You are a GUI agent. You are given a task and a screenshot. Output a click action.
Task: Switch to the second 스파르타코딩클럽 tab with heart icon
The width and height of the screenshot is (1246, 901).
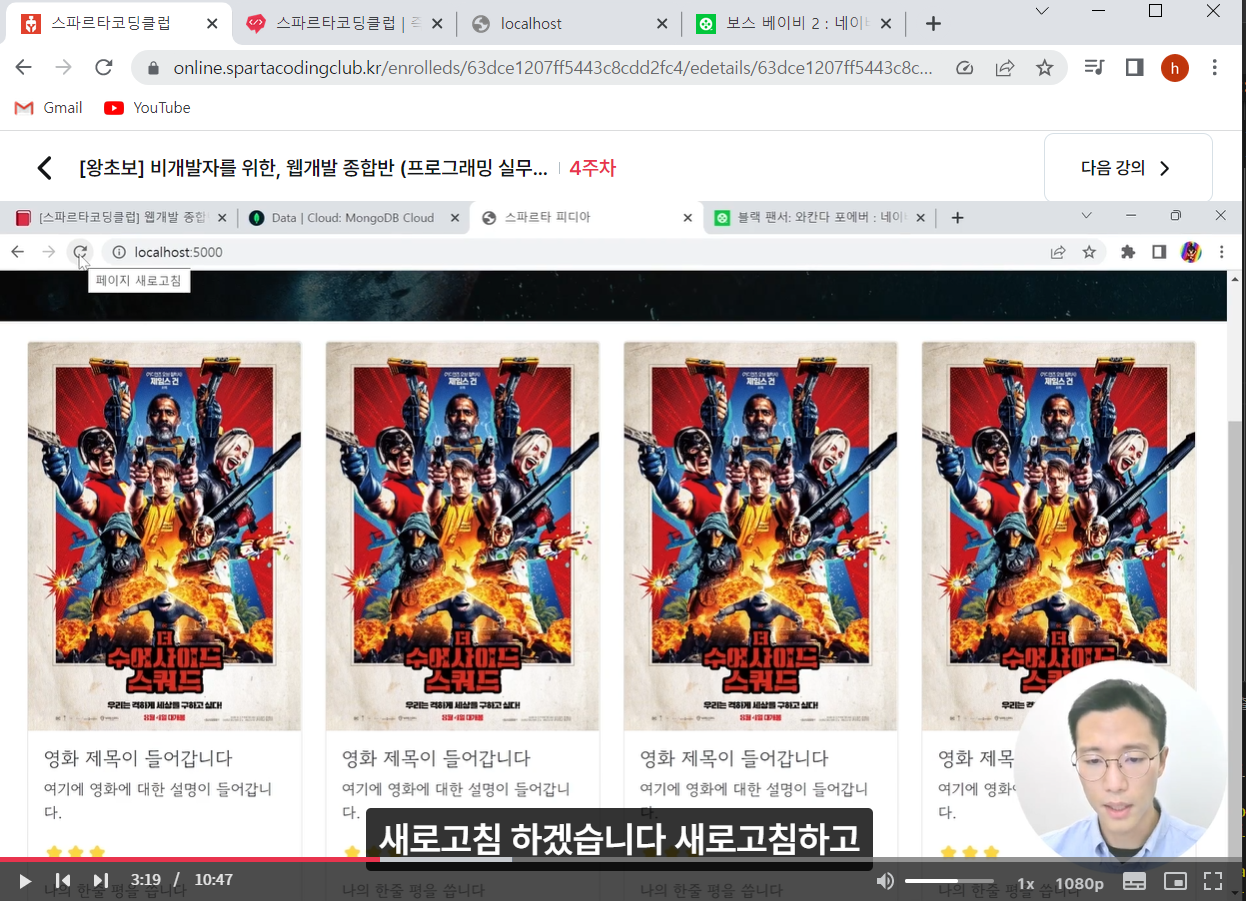point(345,23)
